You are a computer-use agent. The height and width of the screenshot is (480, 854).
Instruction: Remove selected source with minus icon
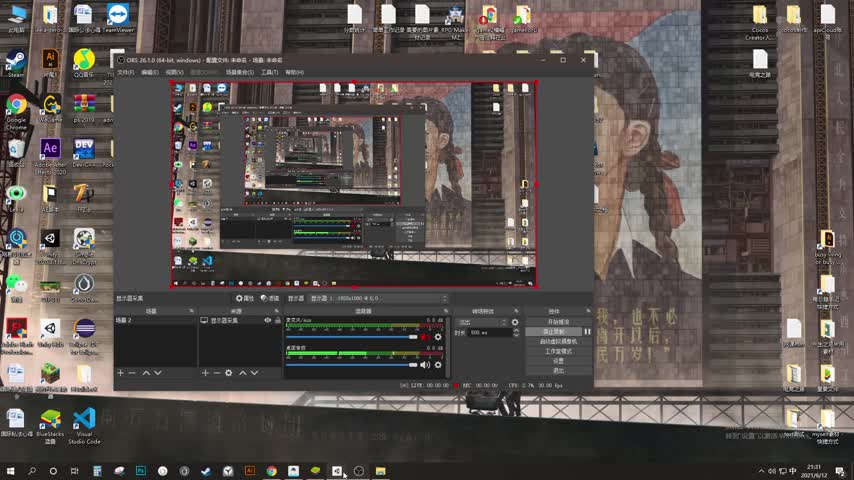point(217,373)
